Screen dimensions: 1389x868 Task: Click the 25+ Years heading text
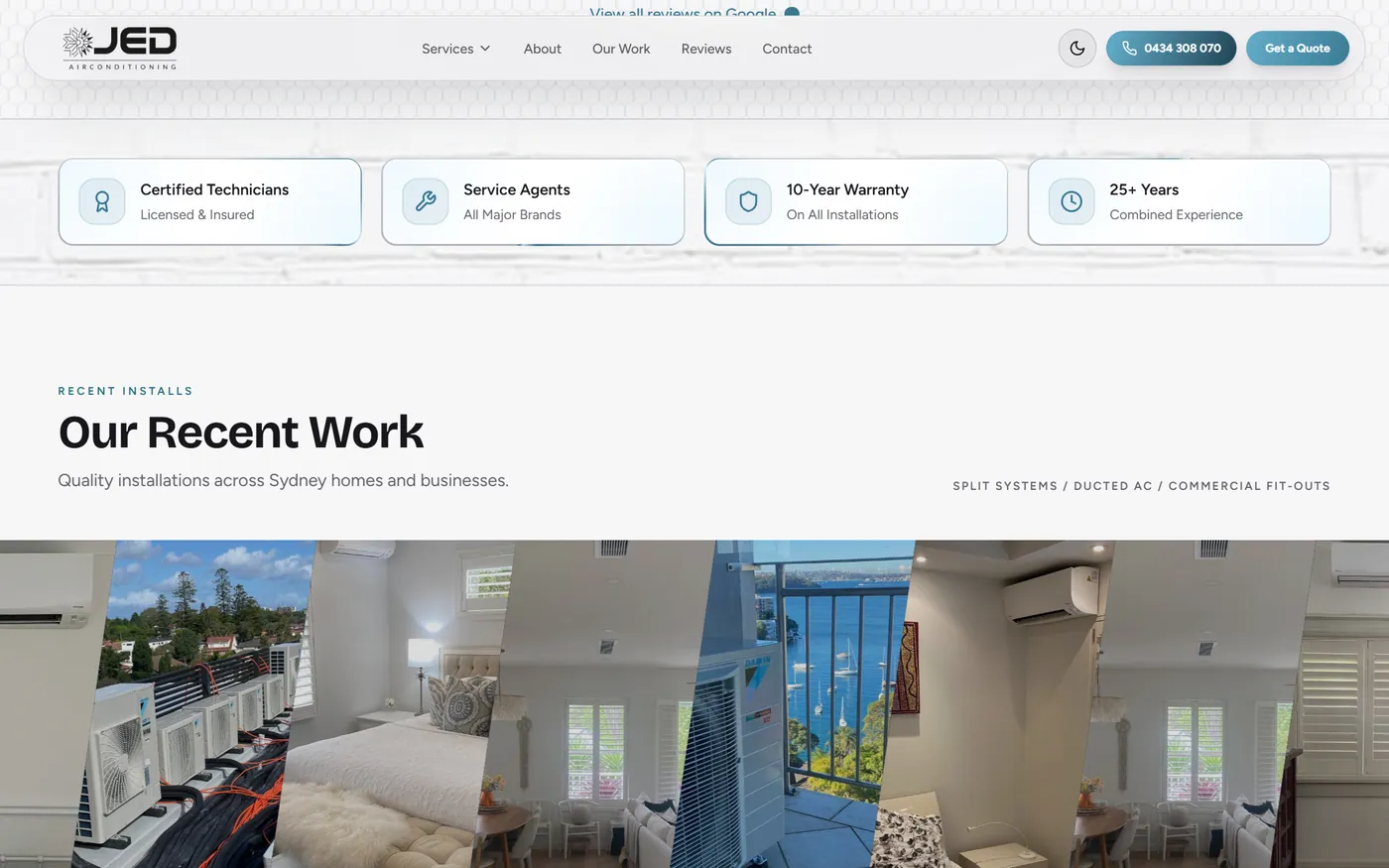point(1144,189)
